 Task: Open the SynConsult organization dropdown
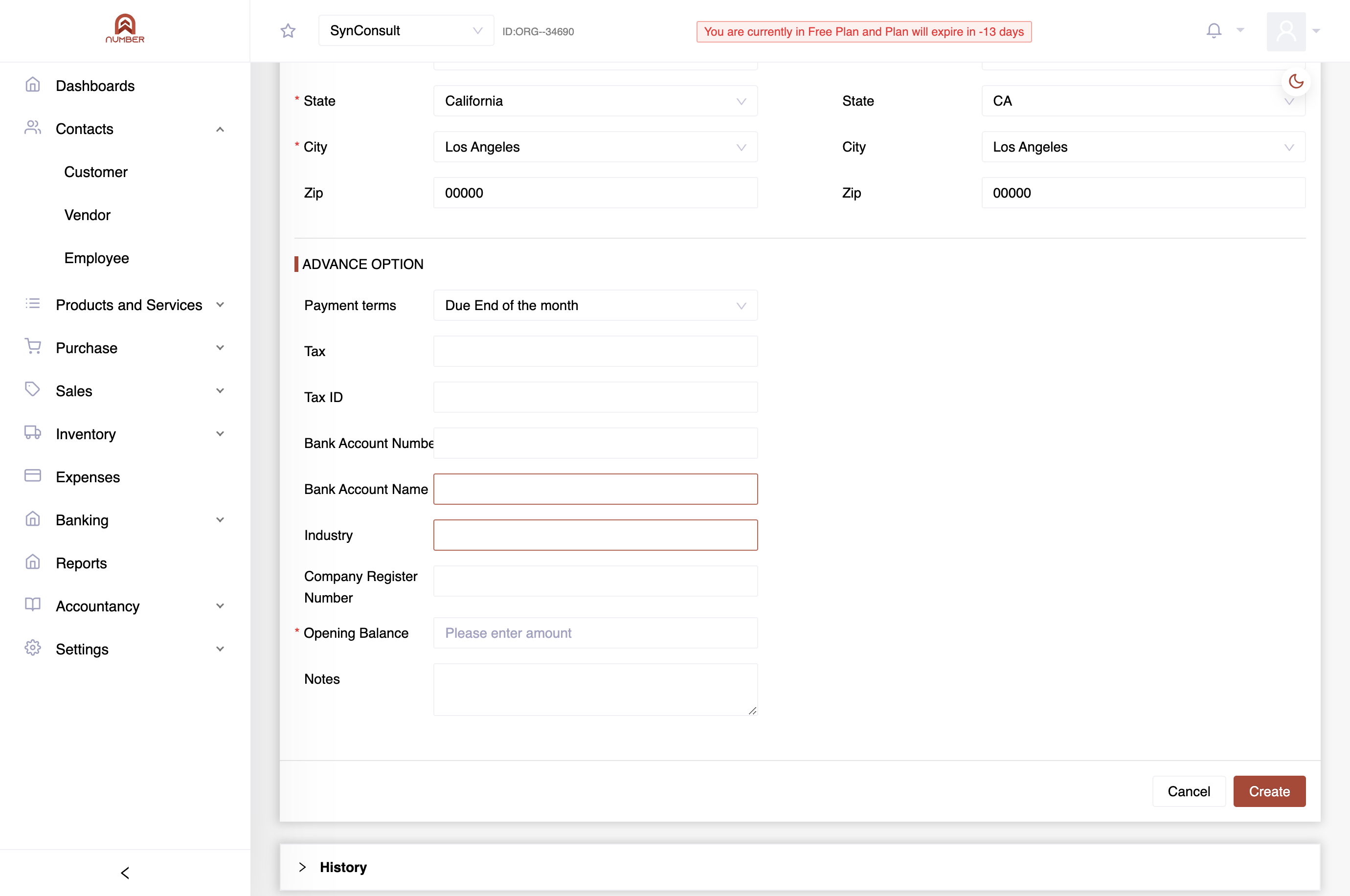point(406,31)
